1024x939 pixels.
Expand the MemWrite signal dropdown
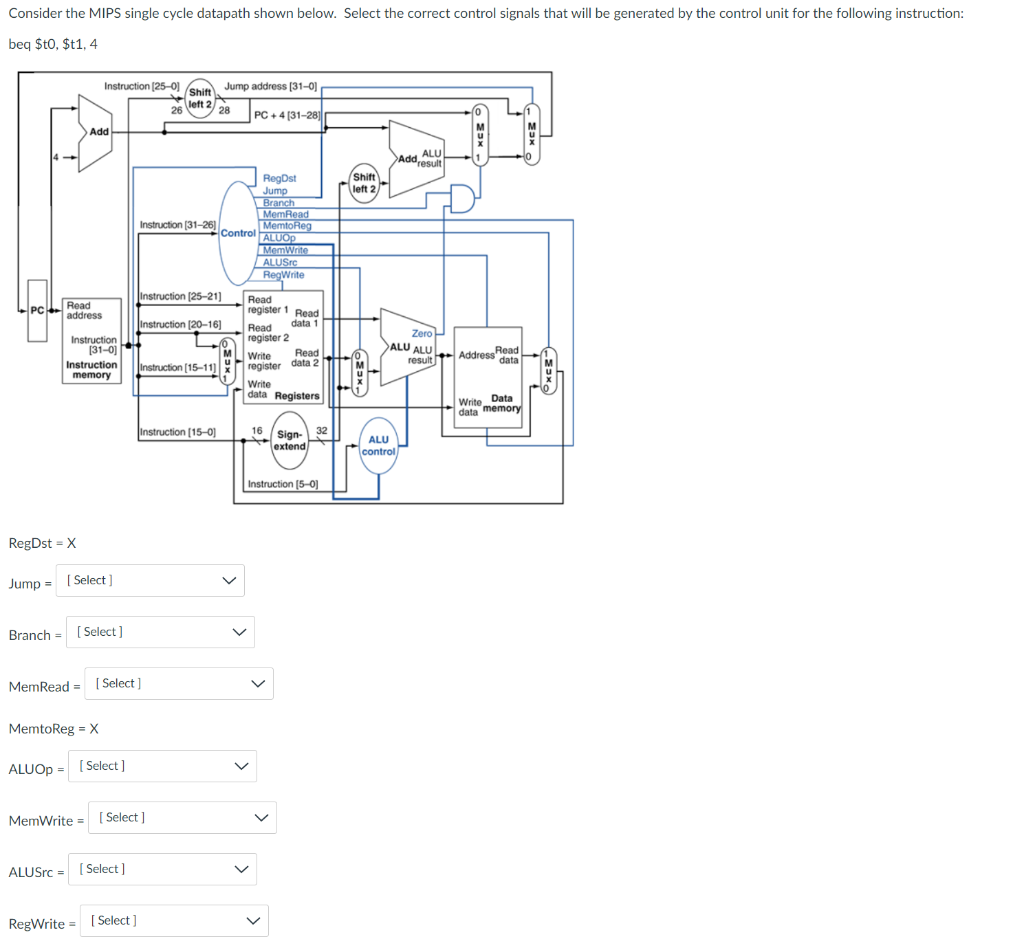[x=181, y=817]
